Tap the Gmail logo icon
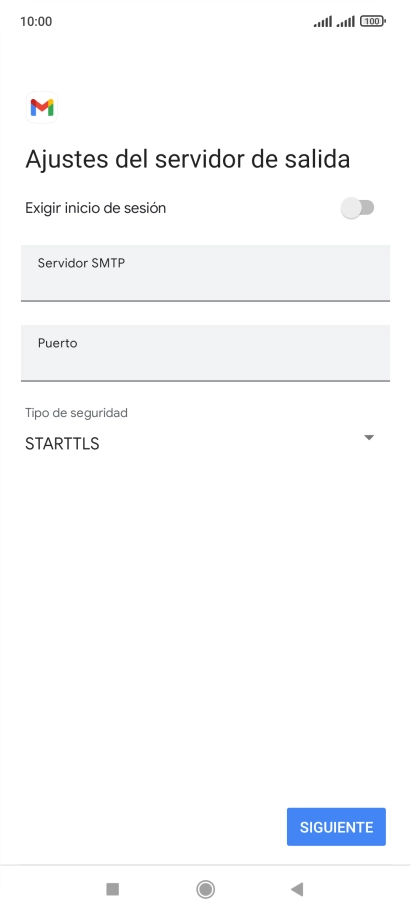The width and height of the screenshot is (411, 914). click(42, 107)
